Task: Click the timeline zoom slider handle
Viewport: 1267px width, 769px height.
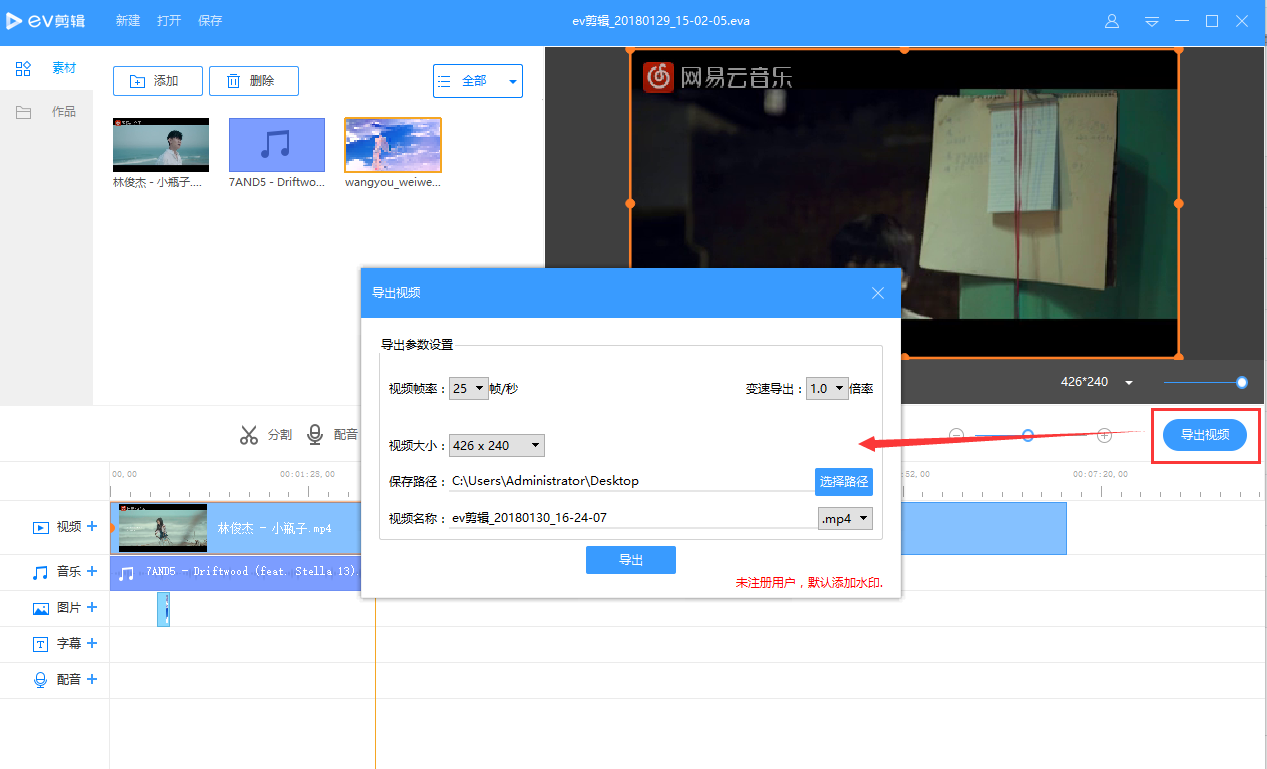Action: [x=1027, y=435]
